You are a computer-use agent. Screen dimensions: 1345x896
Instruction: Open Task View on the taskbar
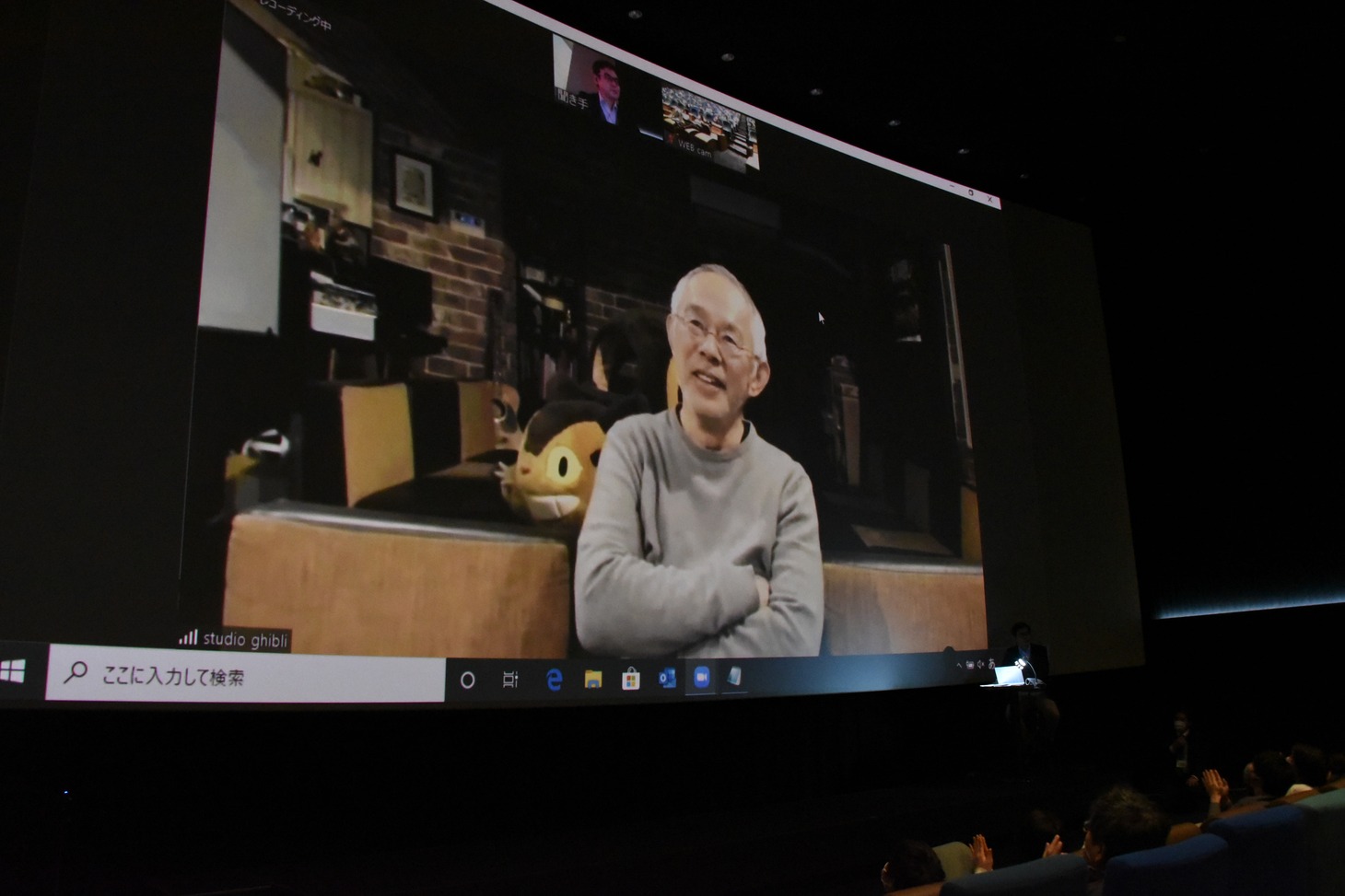[x=509, y=681]
